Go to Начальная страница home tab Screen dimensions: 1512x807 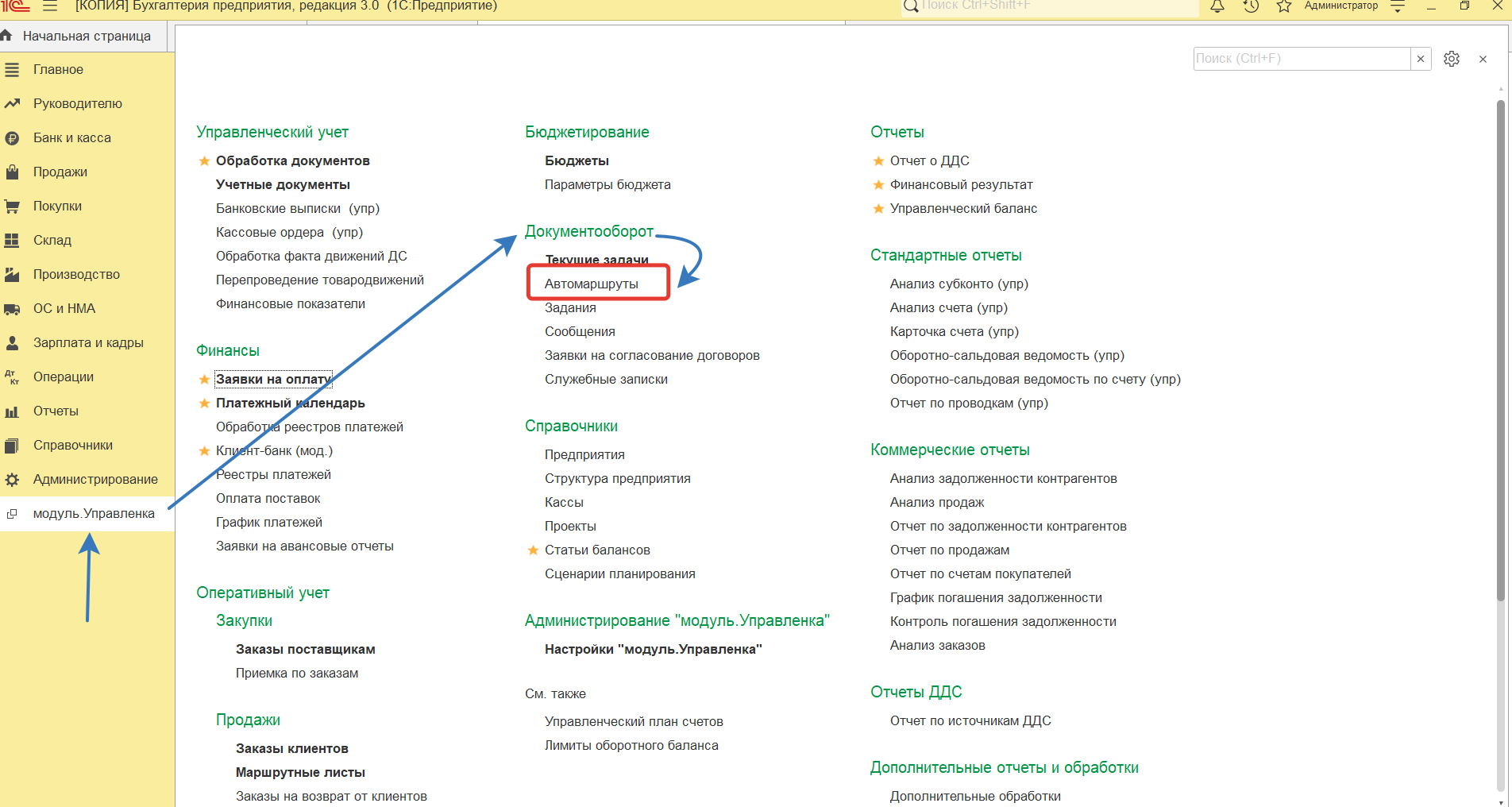click(x=83, y=37)
